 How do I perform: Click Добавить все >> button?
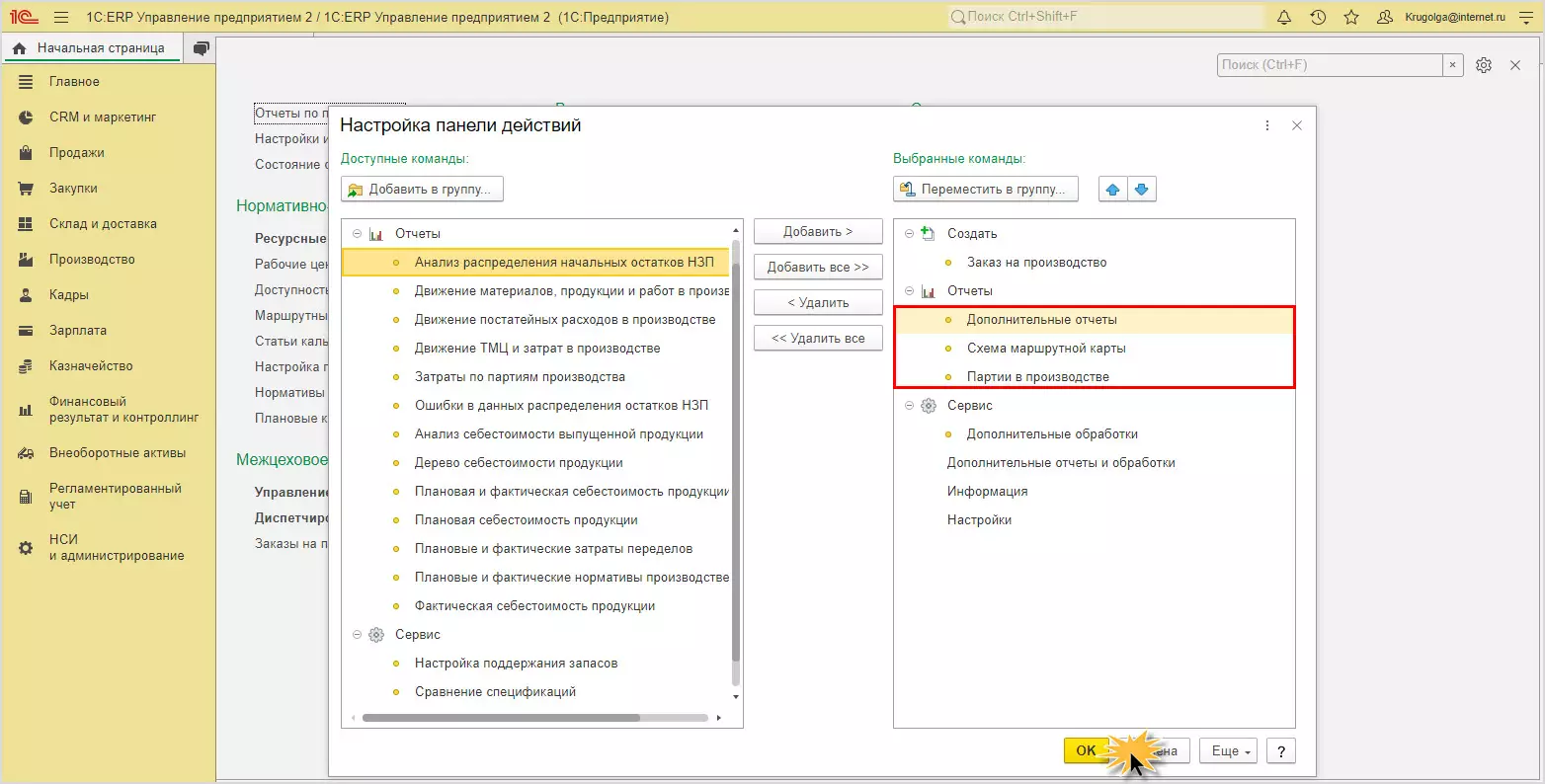pyautogui.click(x=818, y=268)
